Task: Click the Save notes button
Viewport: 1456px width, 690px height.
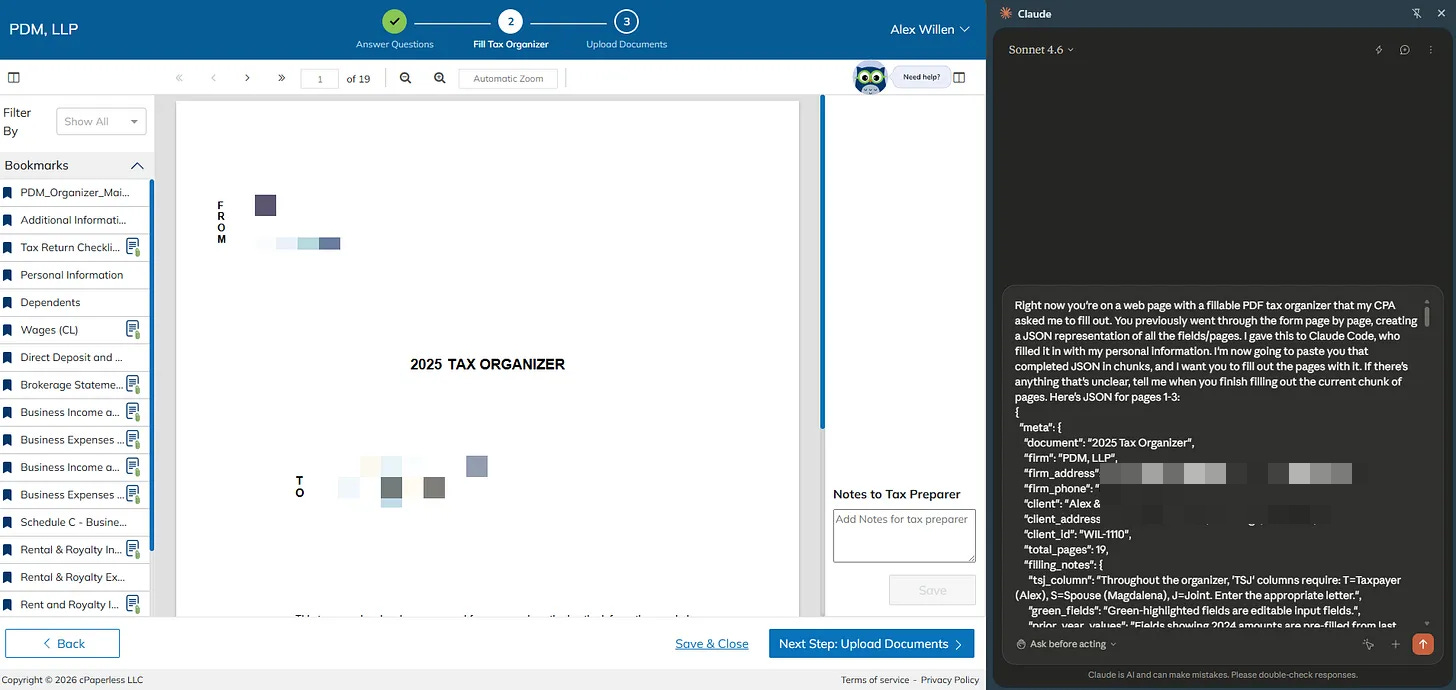Action: pos(932,590)
